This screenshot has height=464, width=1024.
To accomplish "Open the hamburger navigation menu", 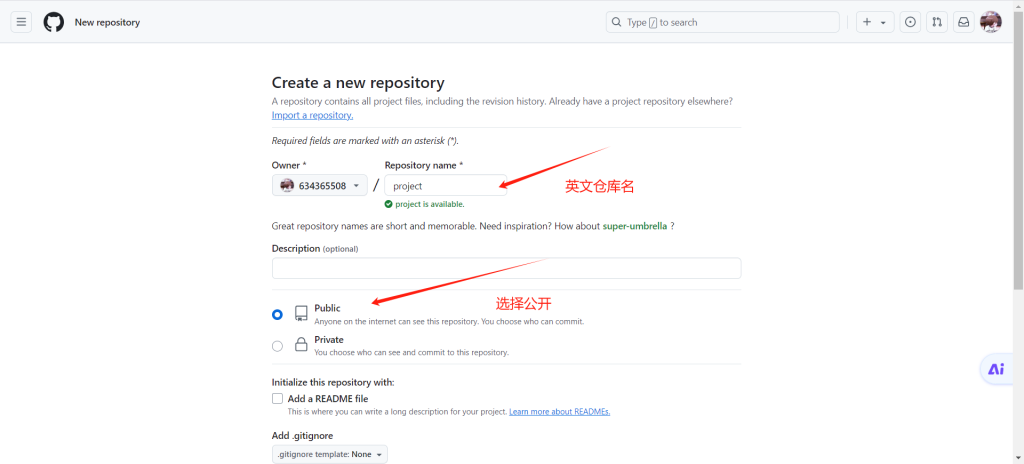I will pyautogui.click(x=21, y=22).
